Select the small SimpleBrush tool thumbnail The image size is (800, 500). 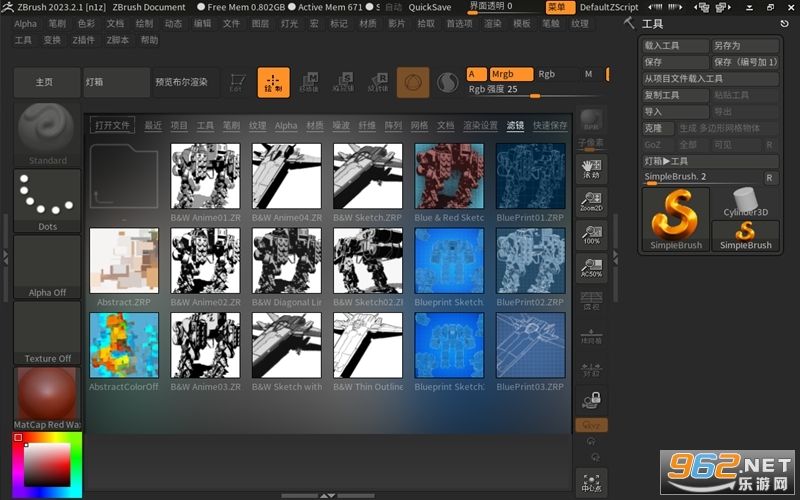point(745,236)
